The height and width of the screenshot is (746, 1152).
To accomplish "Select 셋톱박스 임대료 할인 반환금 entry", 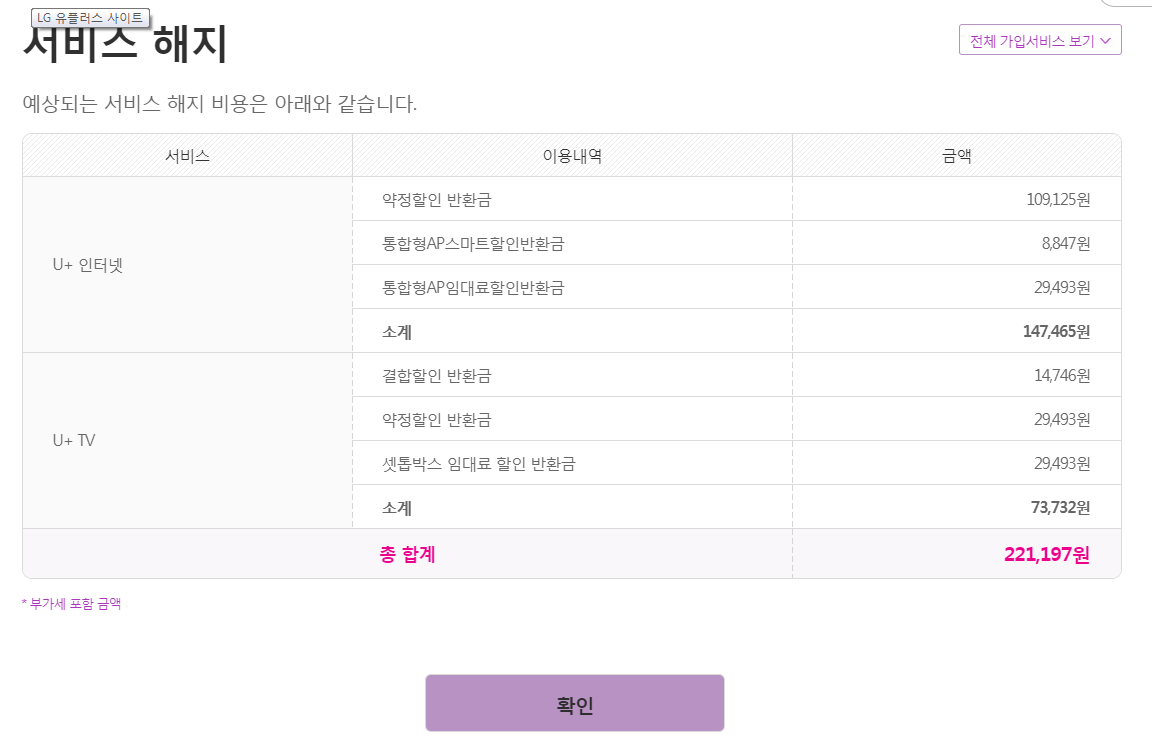I will coord(479,463).
